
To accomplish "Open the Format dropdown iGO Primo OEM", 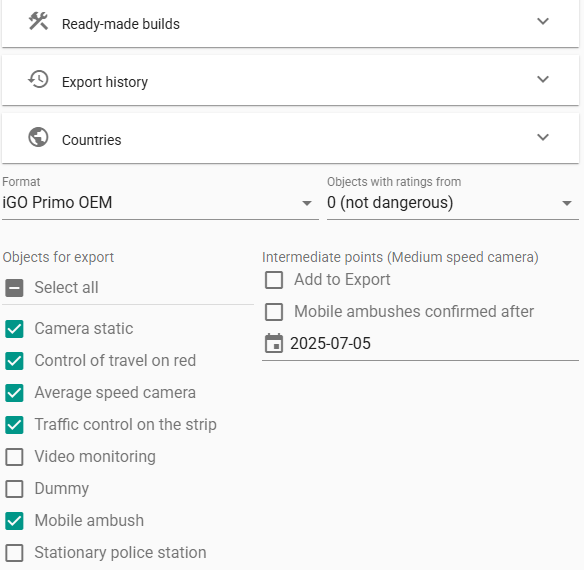I will click(160, 203).
